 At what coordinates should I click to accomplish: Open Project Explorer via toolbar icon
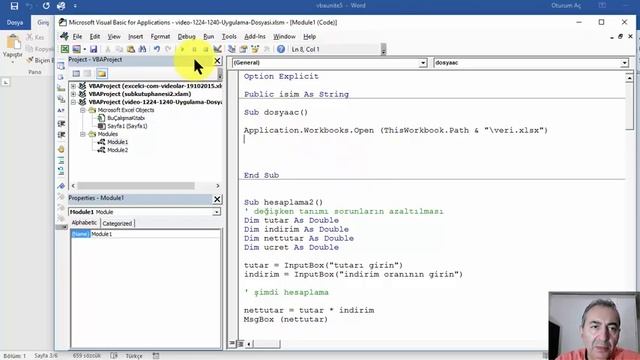[x=231, y=49]
